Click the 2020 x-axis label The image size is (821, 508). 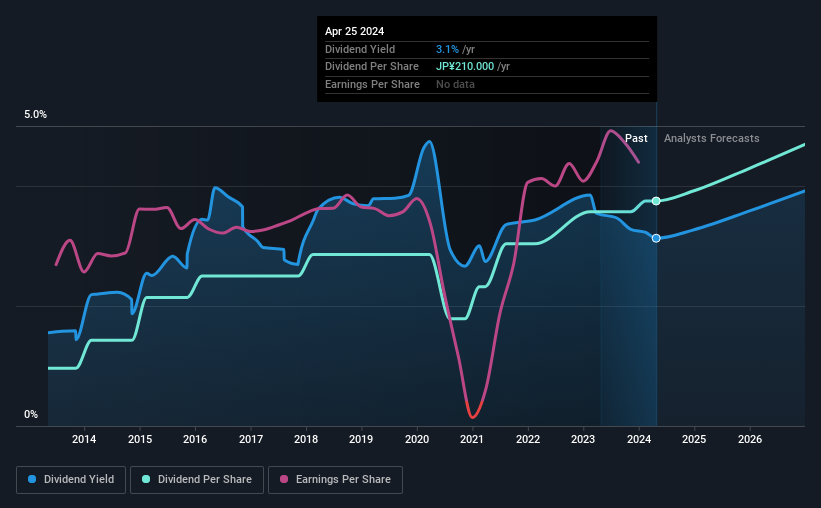click(417, 439)
